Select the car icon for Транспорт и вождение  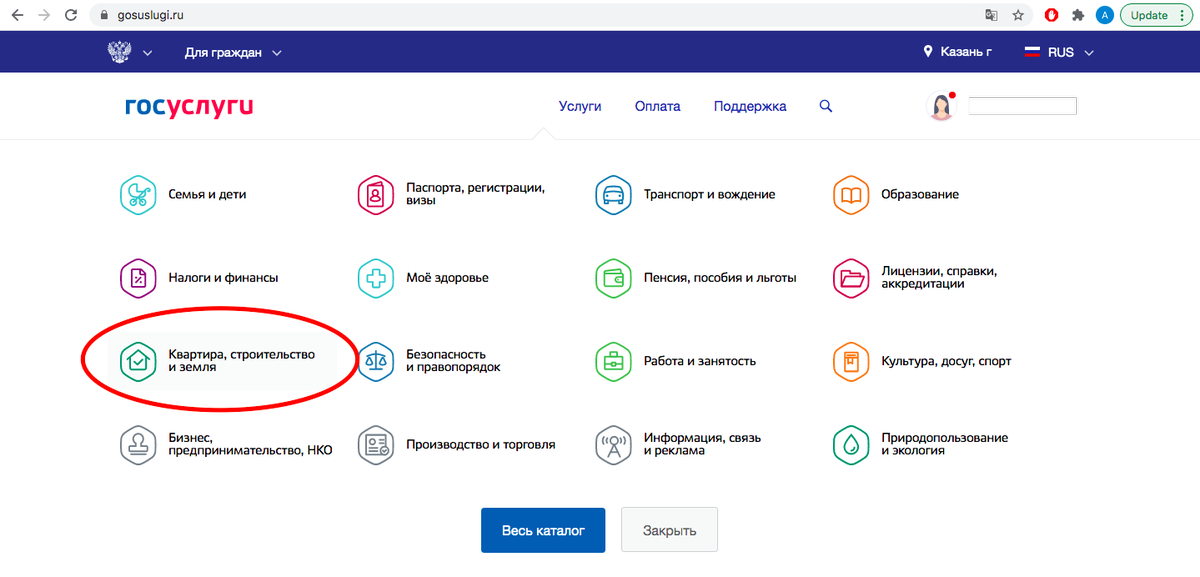[x=613, y=195]
